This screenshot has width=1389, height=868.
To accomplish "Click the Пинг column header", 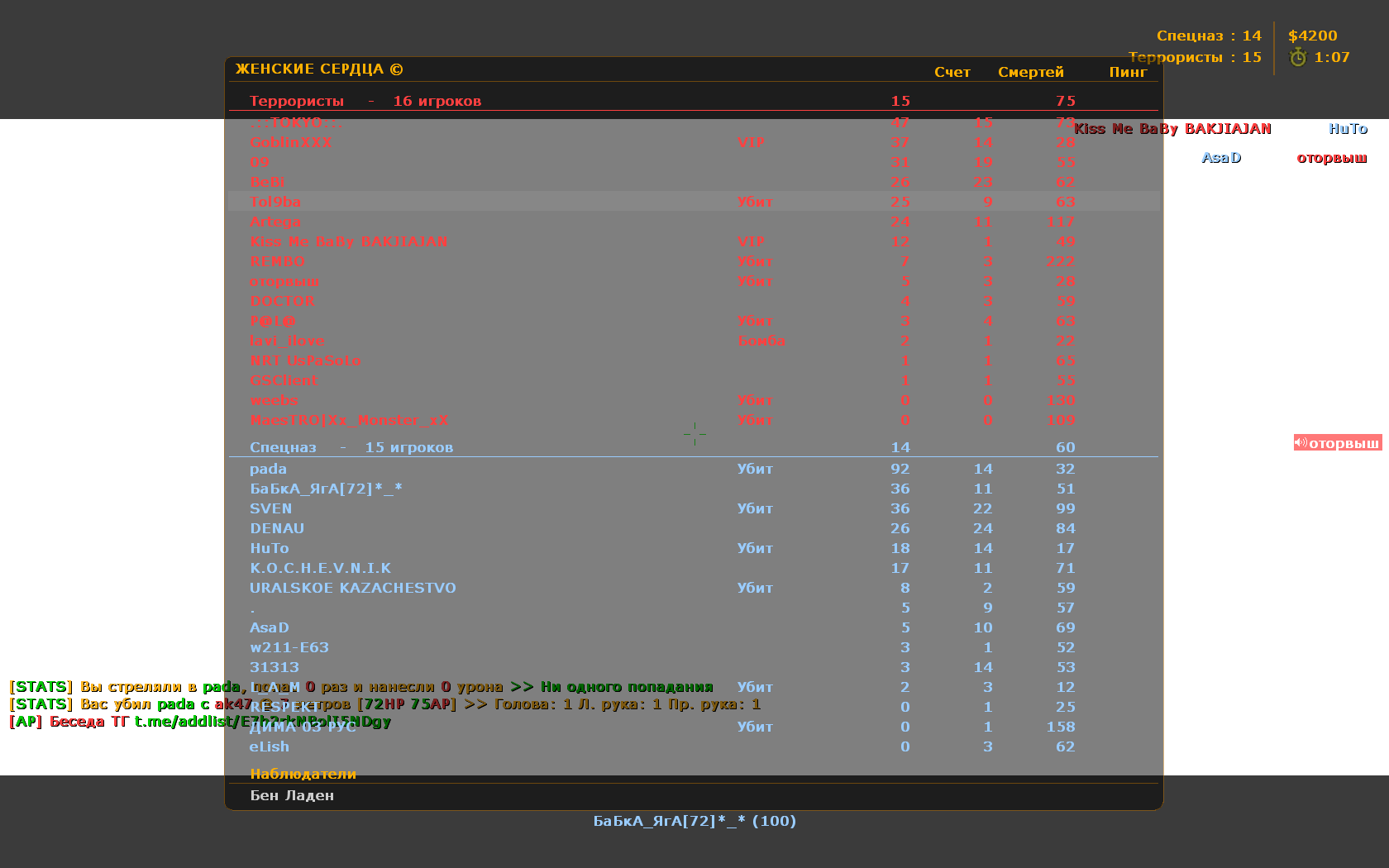I will pyautogui.click(x=1128, y=72).
